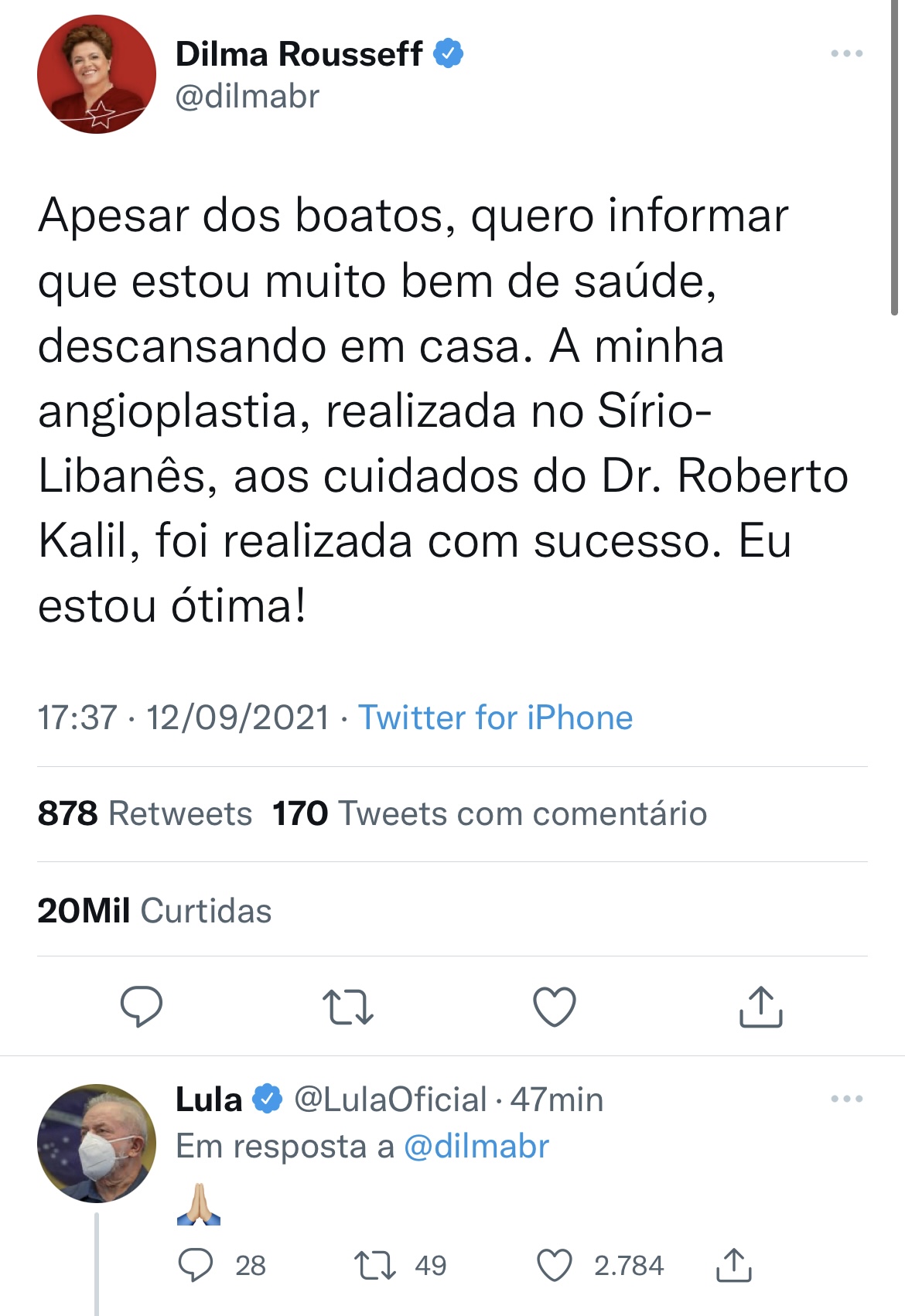Share Lula's reply
Screen dimensions: 905x1316
click(734, 1265)
